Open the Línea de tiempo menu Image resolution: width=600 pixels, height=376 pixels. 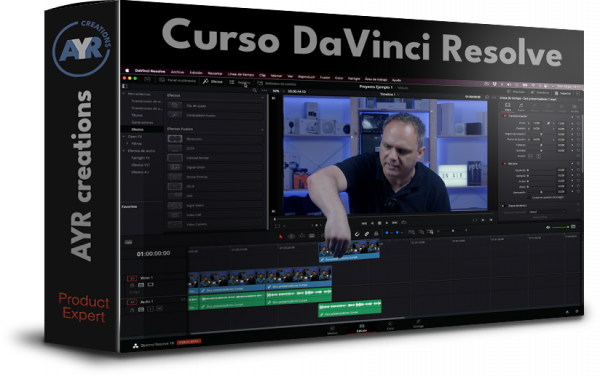click(241, 74)
